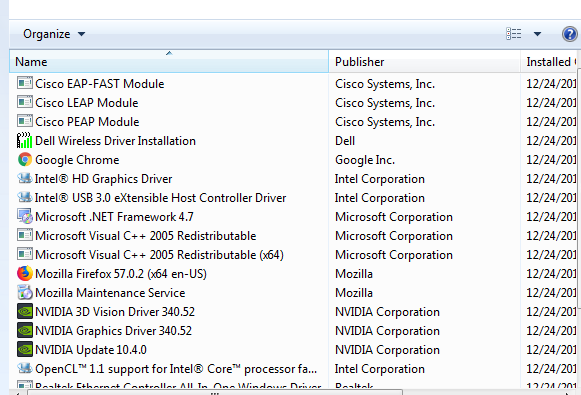Image resolution: width=581 pixels, height=395 pixels.
Task: Click the Mozilla Firefox icon
Action: coord(25,273)
